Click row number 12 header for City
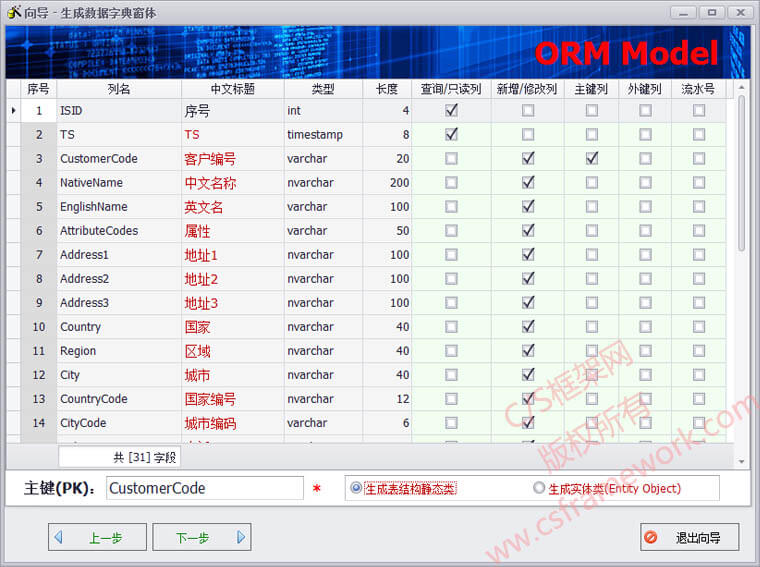The width and height of the screenshot is (760, 567). point(39,375)
